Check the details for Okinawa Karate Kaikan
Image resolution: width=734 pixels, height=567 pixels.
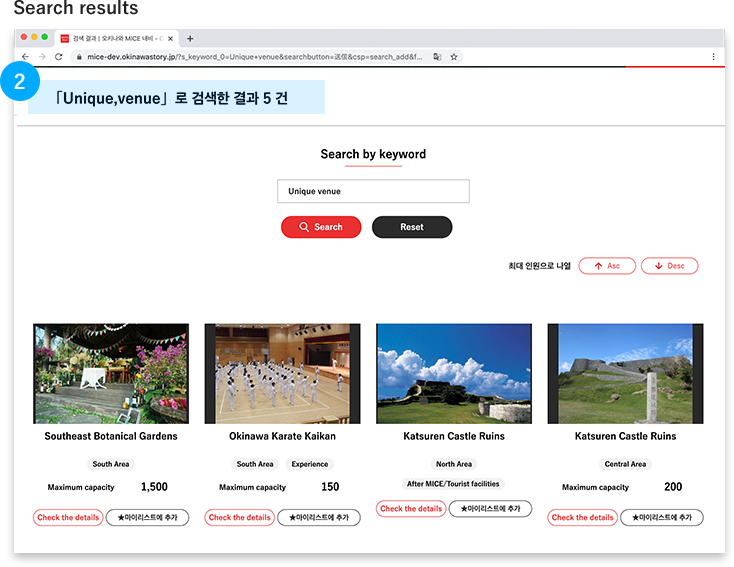coord(239,517)
